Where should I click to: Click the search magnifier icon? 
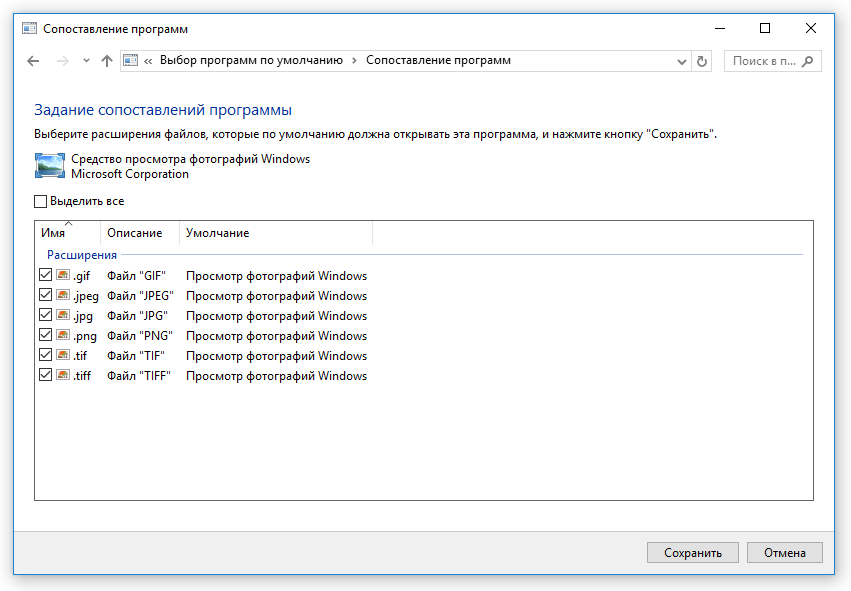tap(808, 61)
